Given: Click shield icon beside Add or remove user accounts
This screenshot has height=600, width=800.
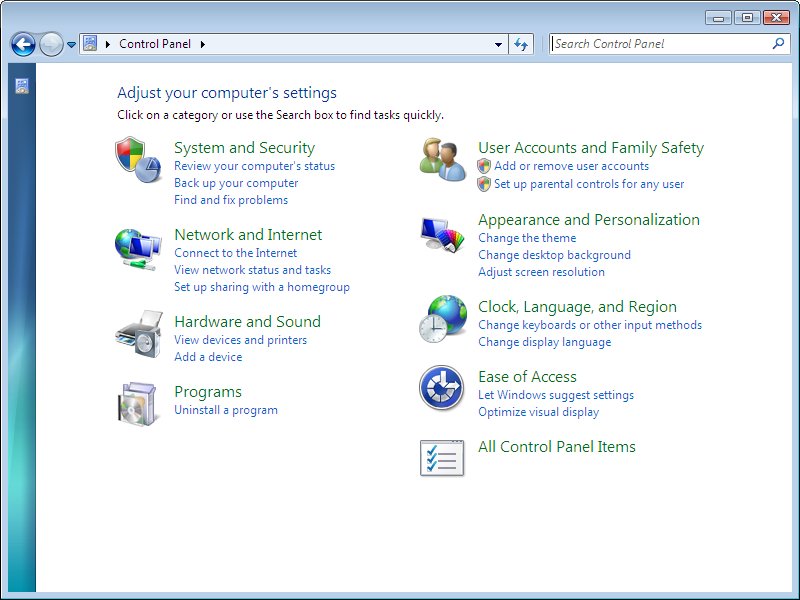Looking at the screenshot, I should pyautogui.click(x=484, y=166).
